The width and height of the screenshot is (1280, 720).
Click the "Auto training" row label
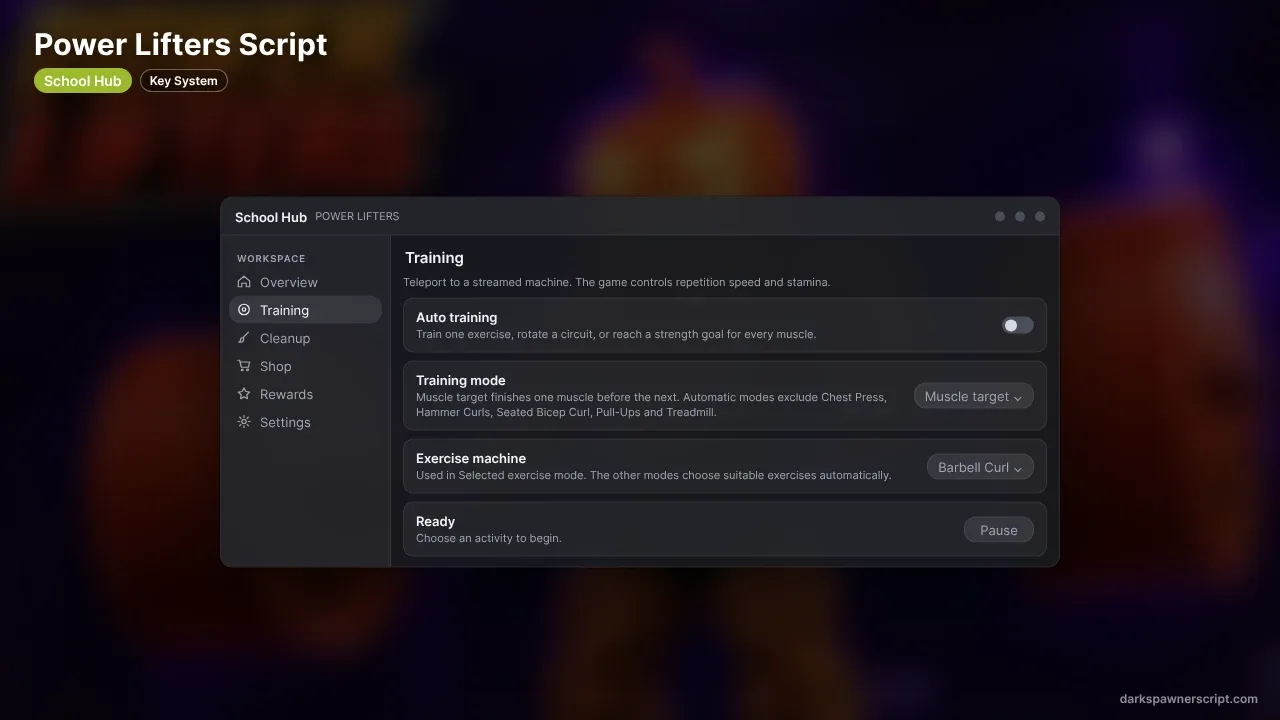(456, 317)
